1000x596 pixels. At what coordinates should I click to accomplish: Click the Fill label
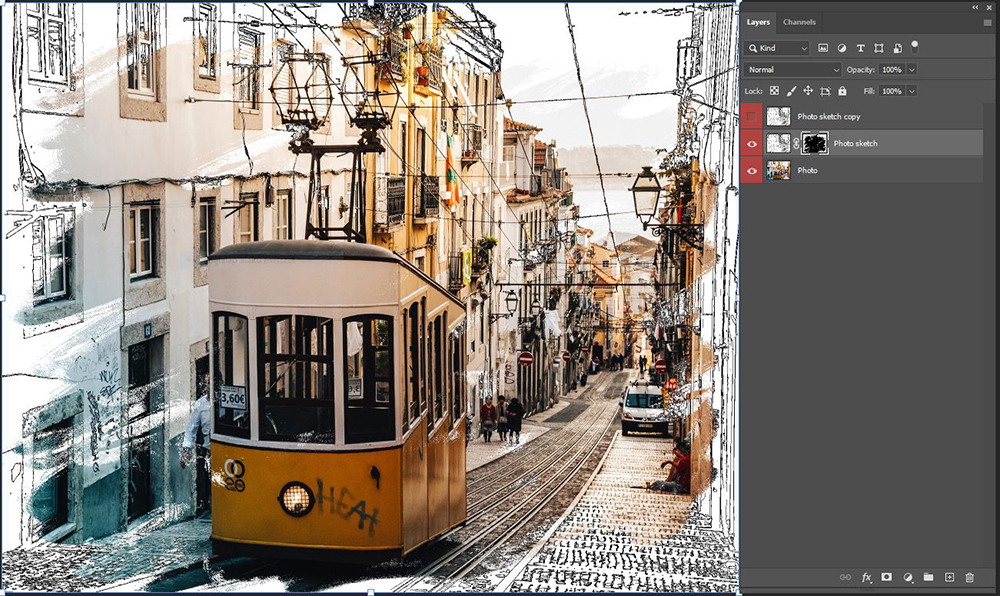pyautogui.click(x=869, y=91)
